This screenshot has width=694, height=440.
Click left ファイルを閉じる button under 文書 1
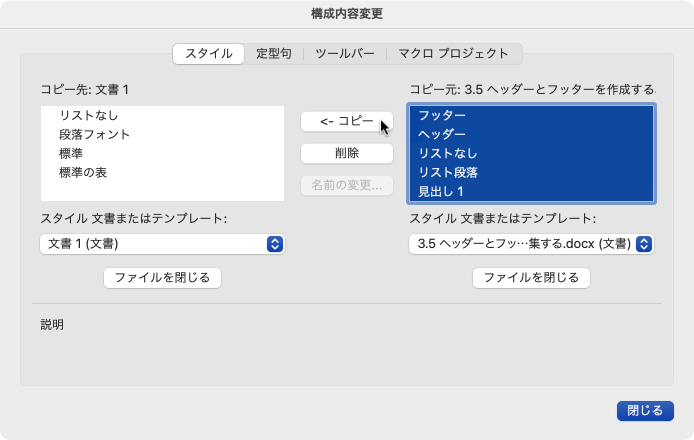pyautogui.click(x=162, y=278)
